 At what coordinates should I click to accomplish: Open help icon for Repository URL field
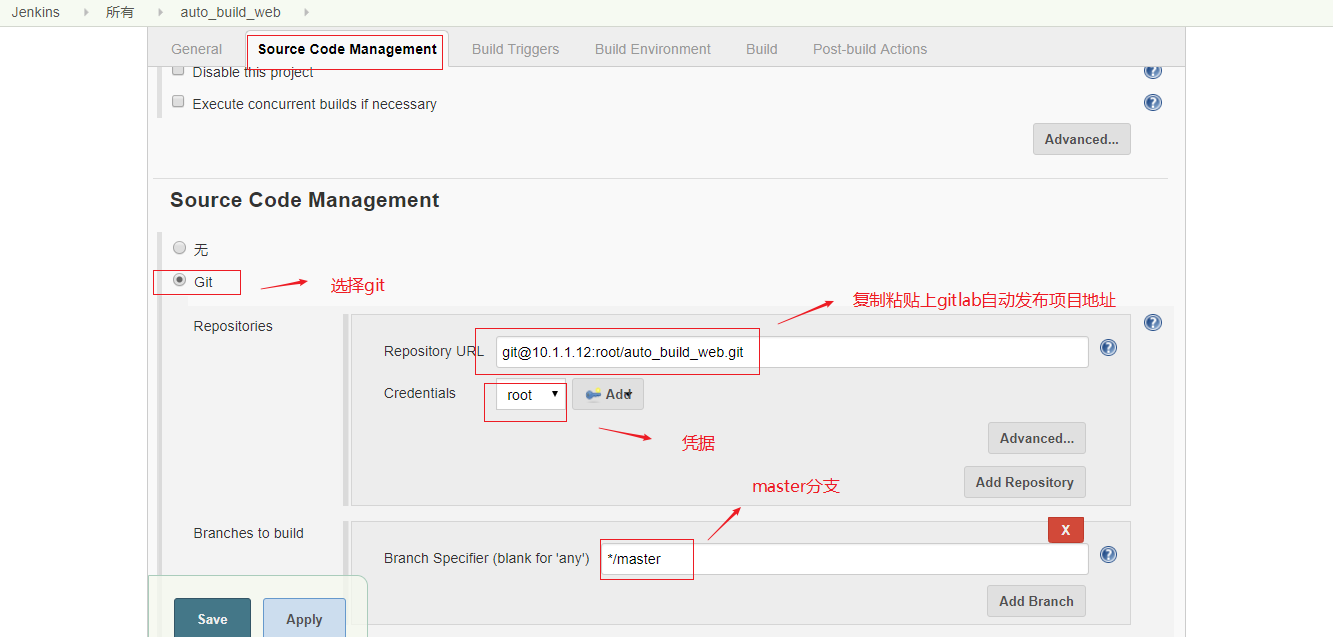coord(1108,348)
